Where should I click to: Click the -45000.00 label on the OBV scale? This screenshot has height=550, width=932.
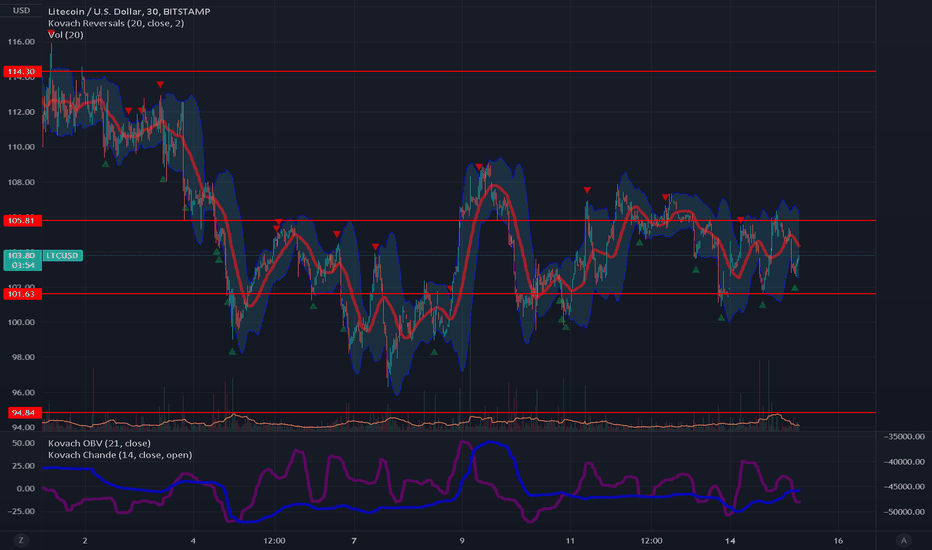point(904,487)
